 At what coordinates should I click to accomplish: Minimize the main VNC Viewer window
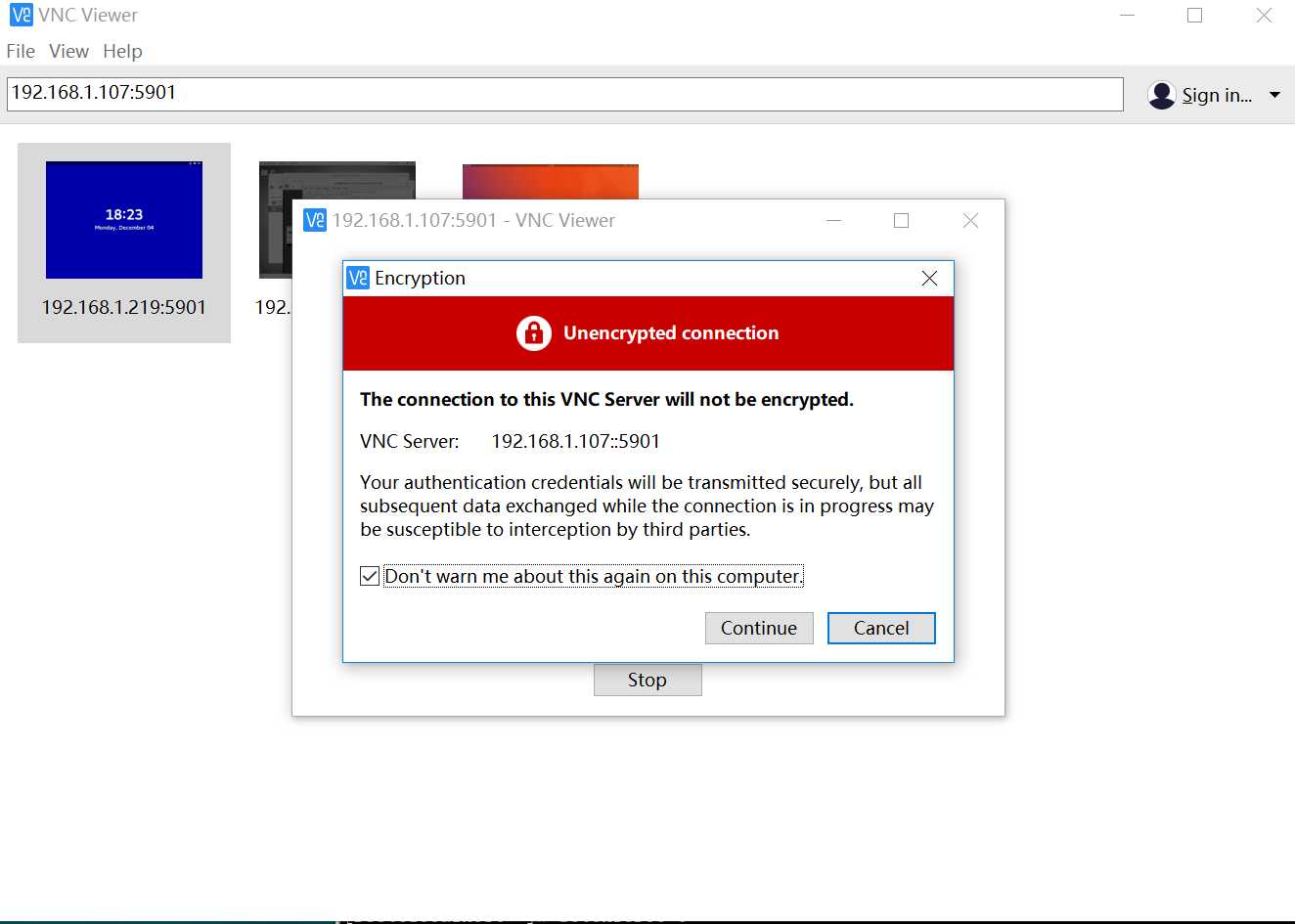[1128, 16]
